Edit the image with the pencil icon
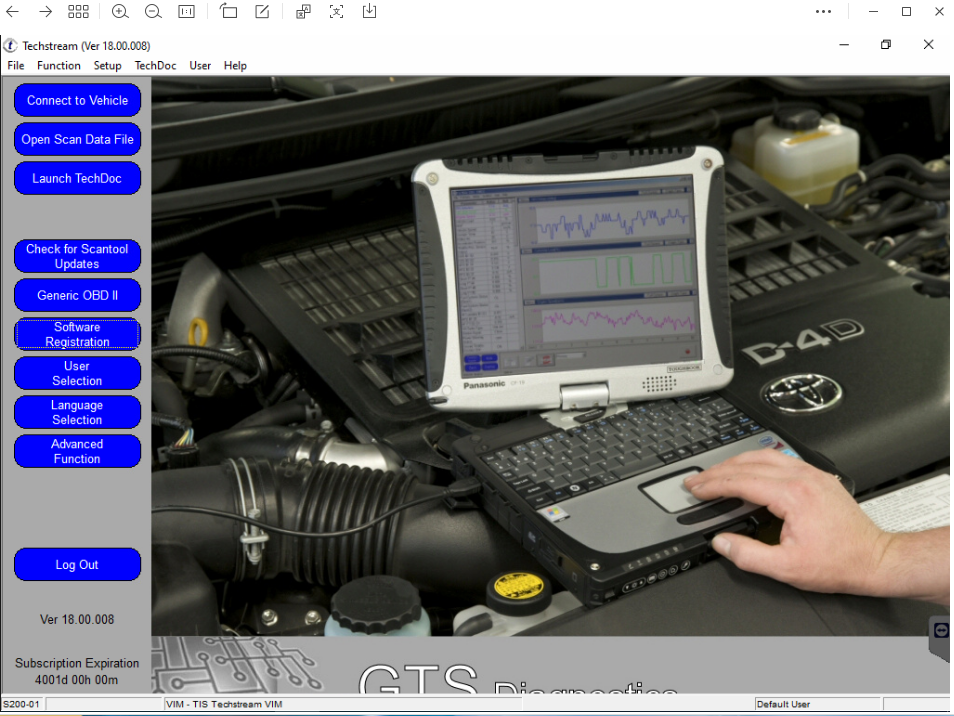 coord(262,11)
